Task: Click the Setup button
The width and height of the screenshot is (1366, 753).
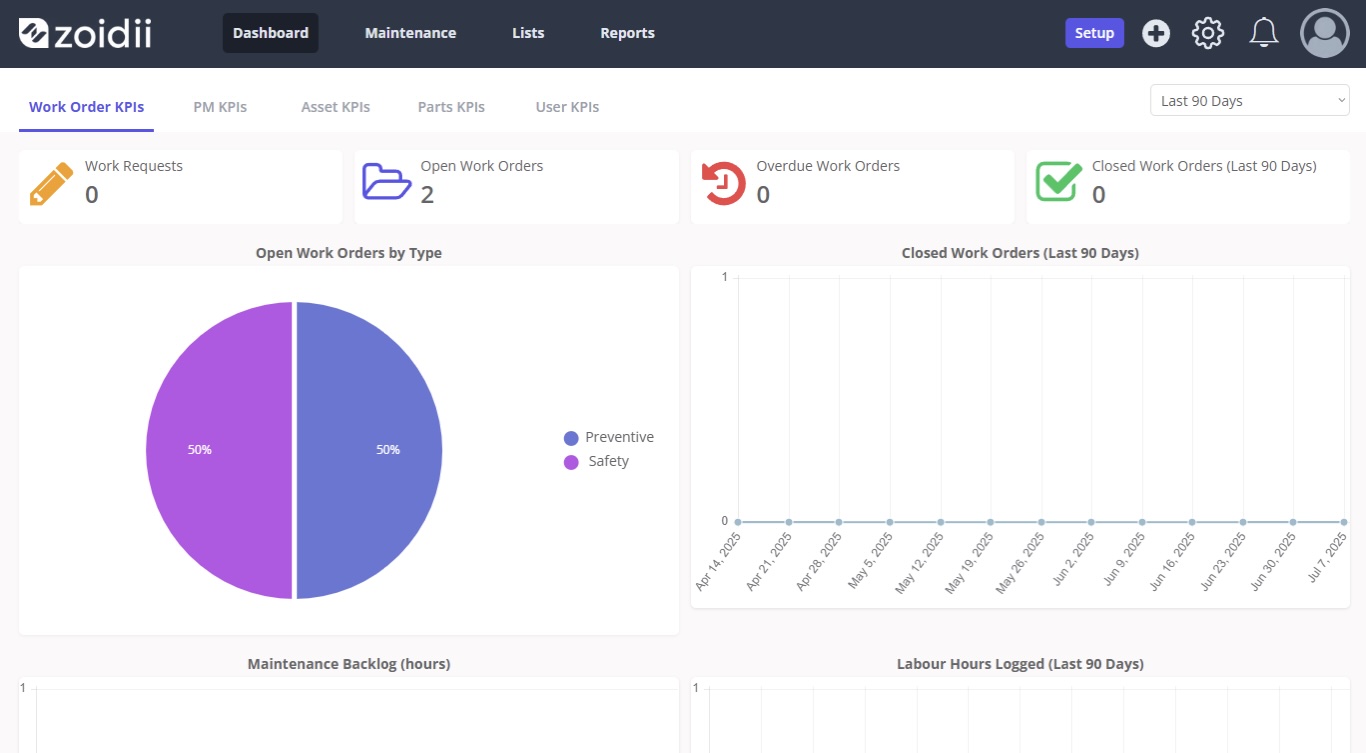Action: coord(1094,32)
